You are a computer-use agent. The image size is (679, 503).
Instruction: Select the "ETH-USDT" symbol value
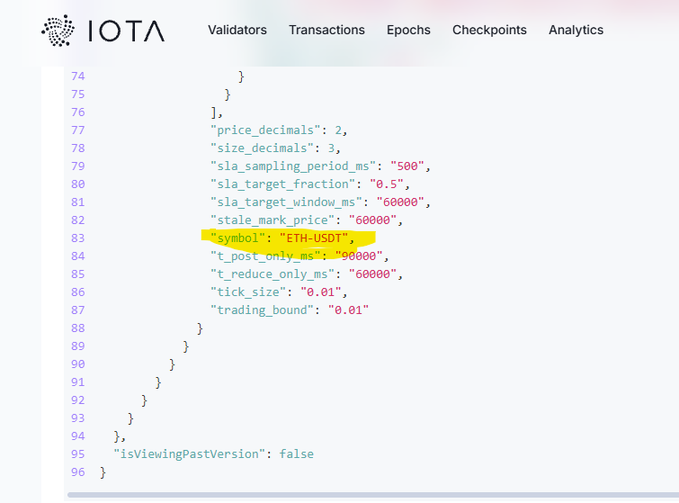[314, 238]
